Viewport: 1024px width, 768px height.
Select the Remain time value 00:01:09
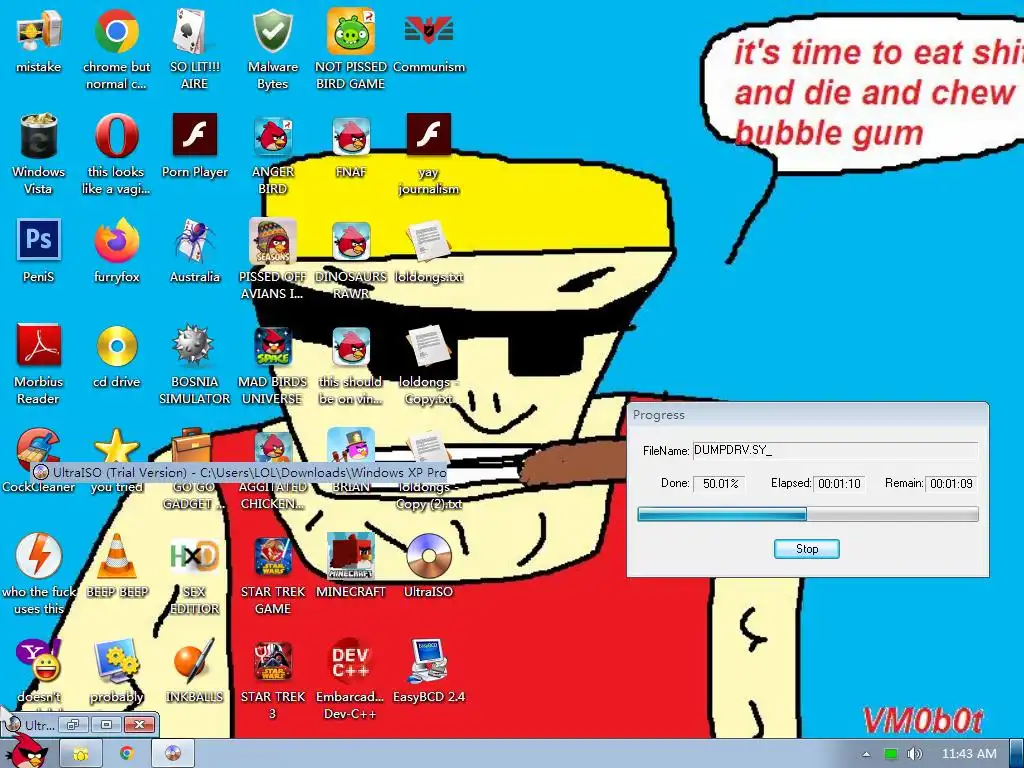click(952, 483)
